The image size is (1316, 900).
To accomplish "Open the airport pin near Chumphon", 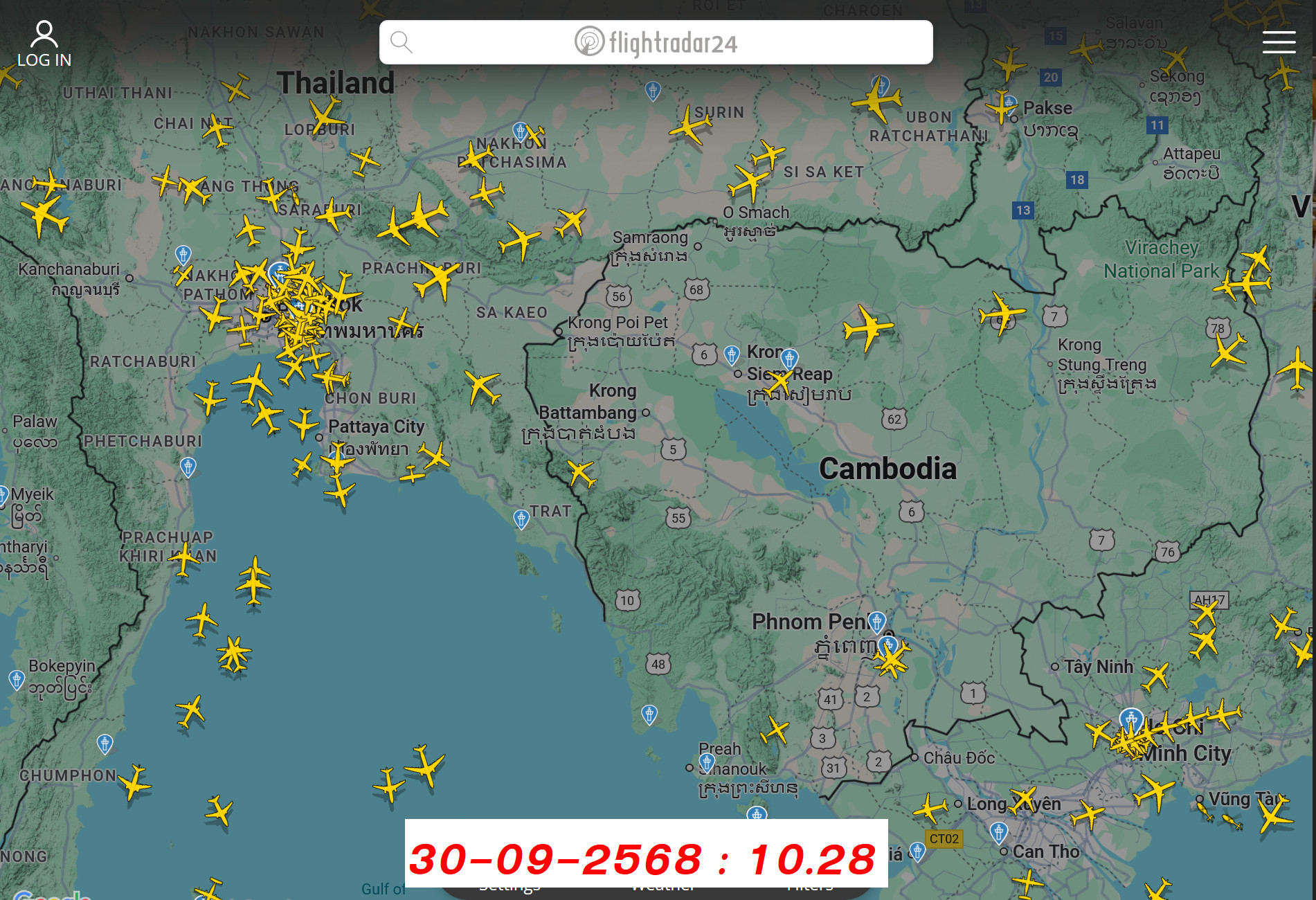I will coord(105,744).
